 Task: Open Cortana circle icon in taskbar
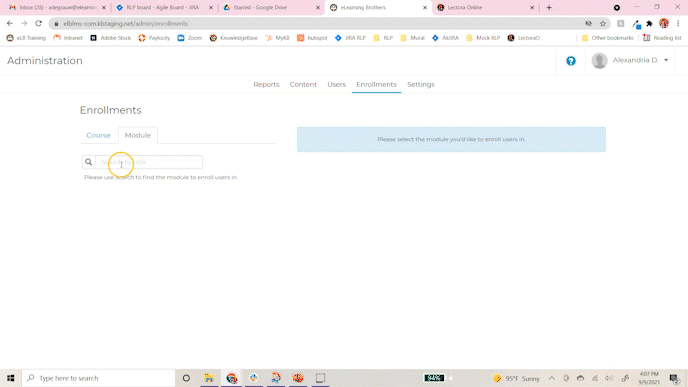coord(186,378)
